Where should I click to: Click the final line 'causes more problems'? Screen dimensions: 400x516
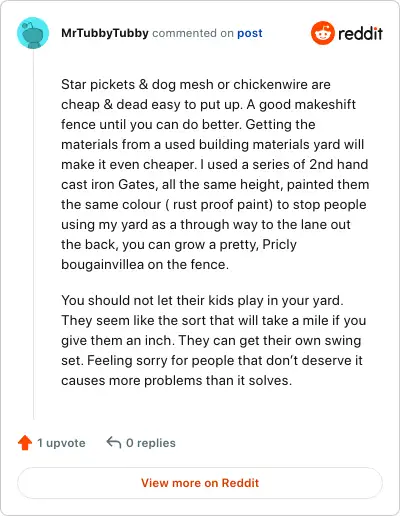click(176, 381)
